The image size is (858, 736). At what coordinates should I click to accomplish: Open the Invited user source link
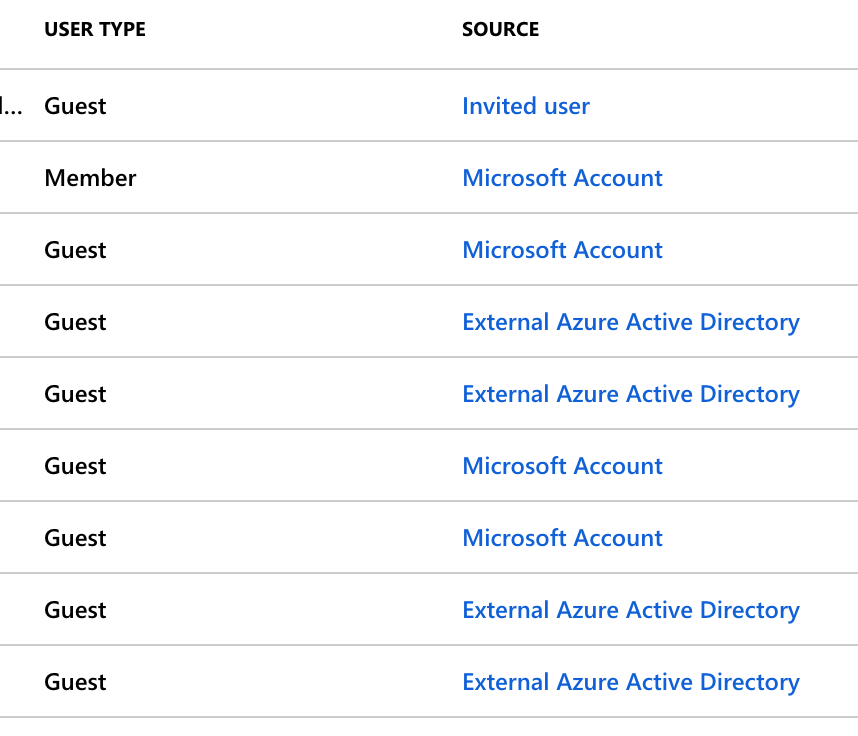click(526, 106)
